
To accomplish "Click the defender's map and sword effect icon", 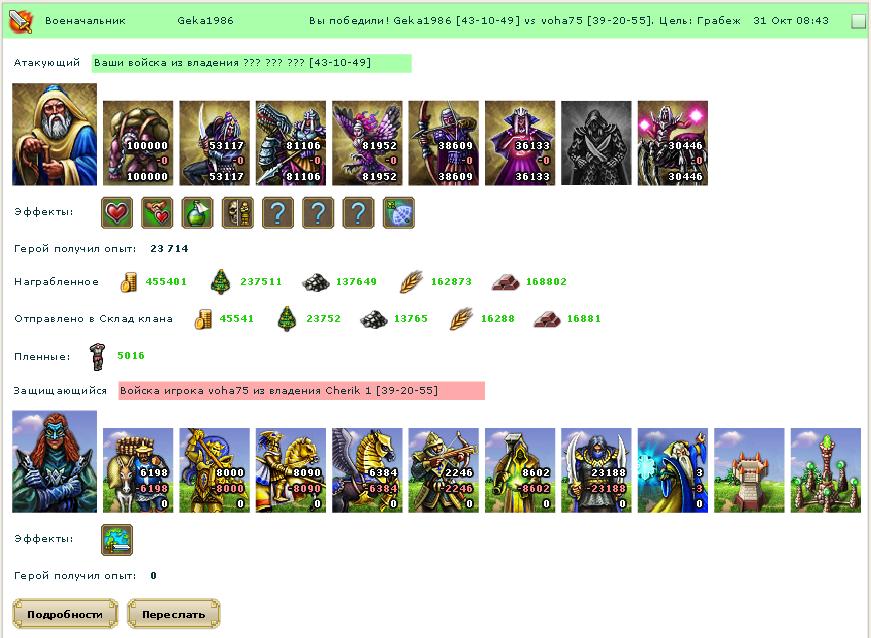I will pos(117,540).
